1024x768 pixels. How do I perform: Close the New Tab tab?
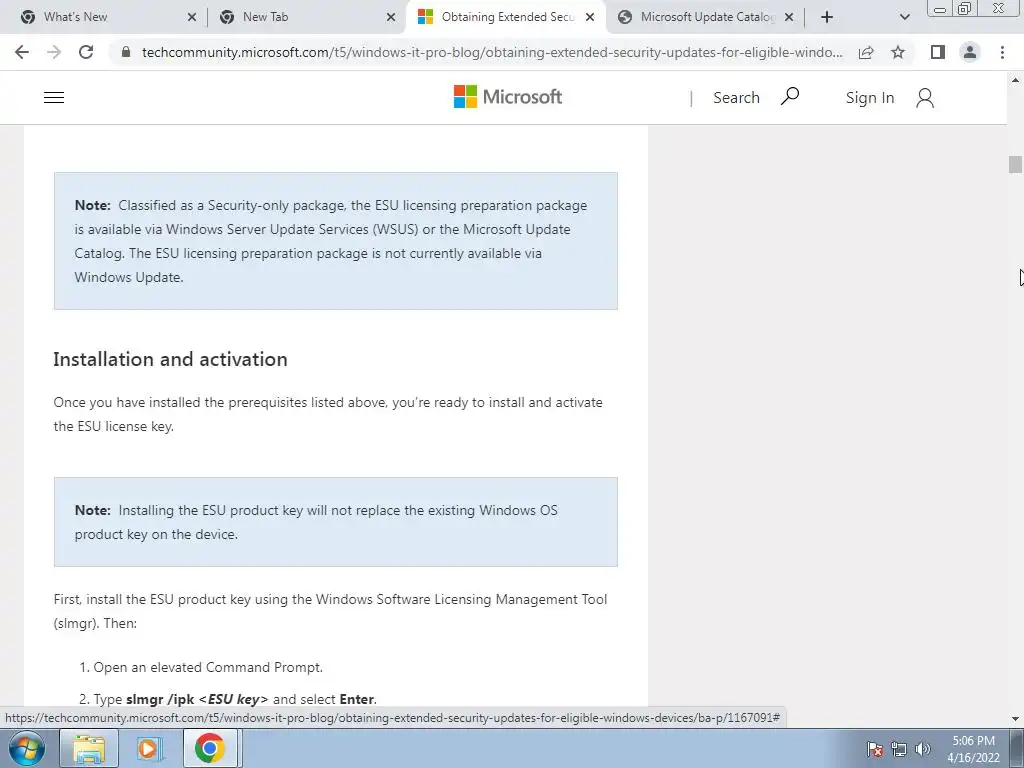coord(391,17)
